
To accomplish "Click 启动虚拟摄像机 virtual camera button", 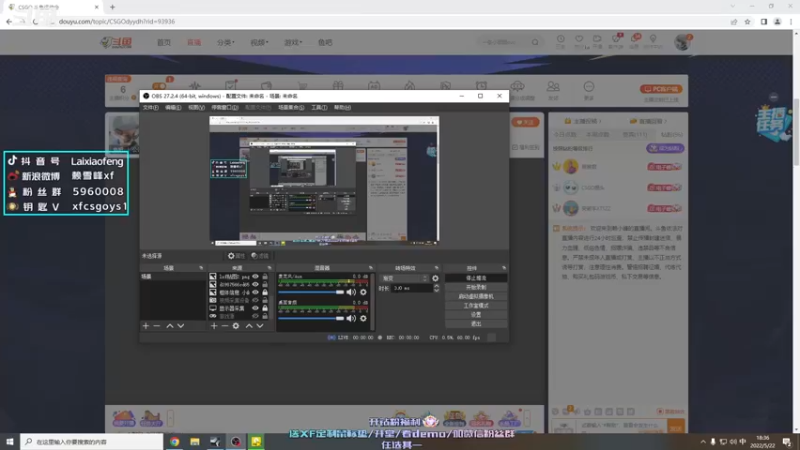I will (x=476, y=296).
